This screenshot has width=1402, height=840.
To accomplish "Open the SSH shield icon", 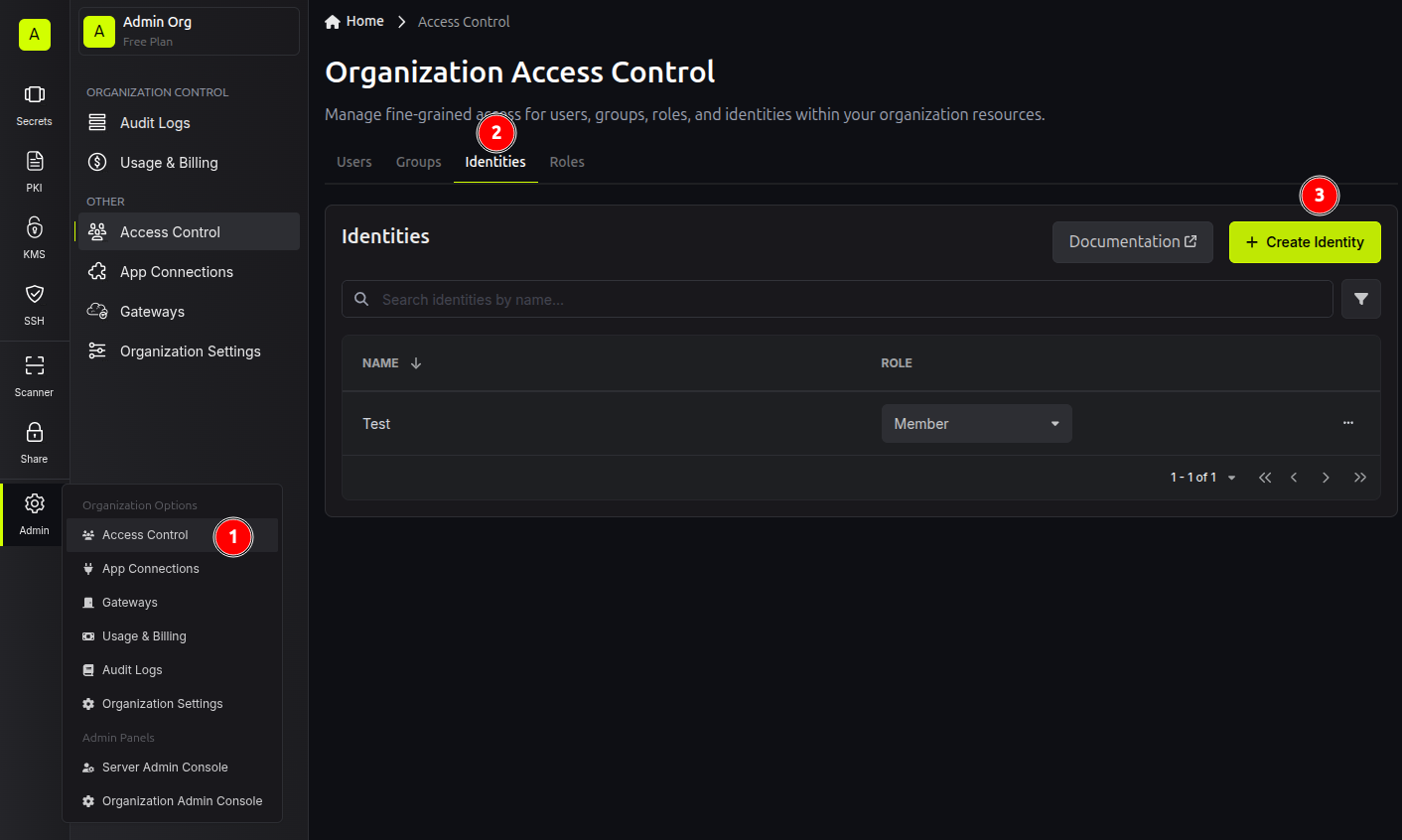I will tap(35, 294).
